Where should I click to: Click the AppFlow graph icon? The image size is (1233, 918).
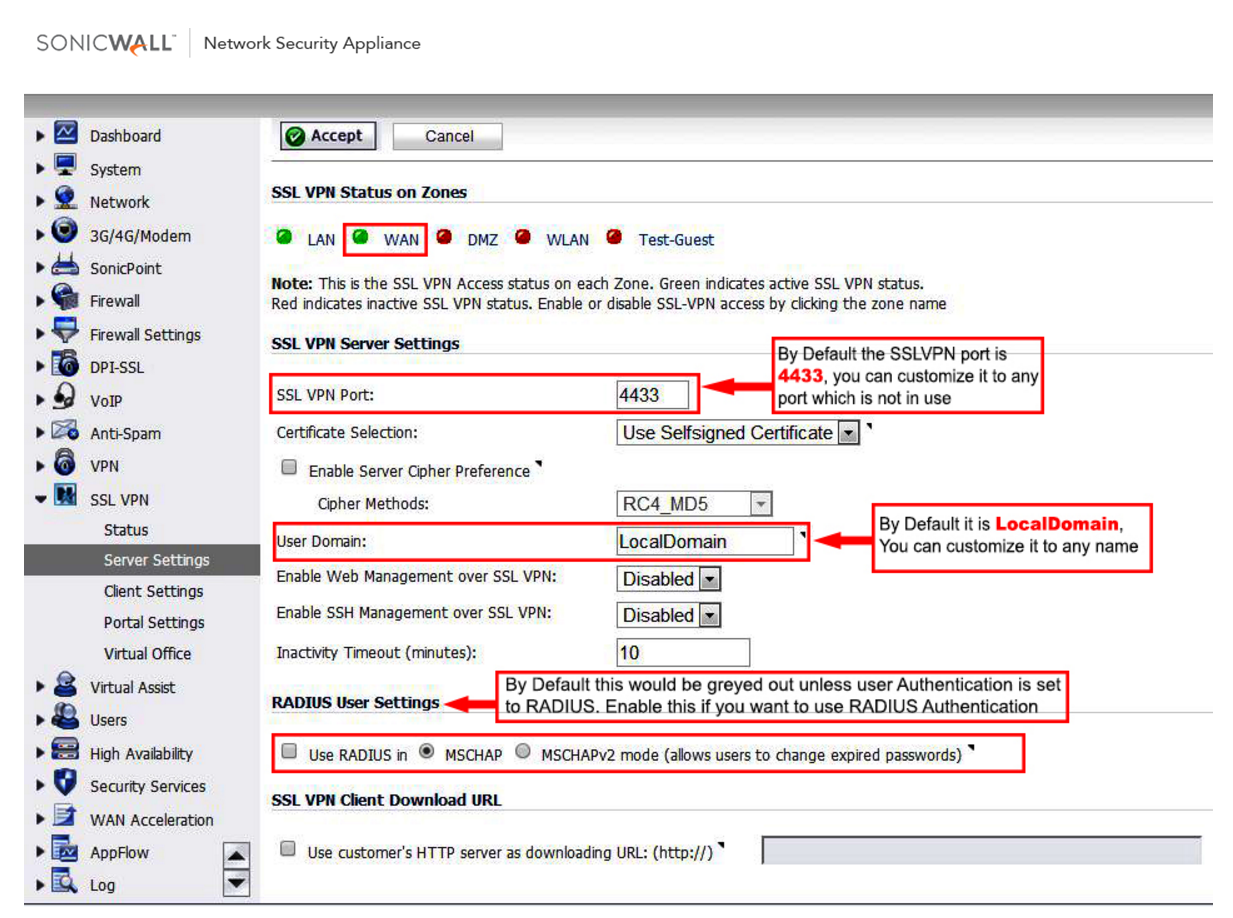(x=65, y=851)
